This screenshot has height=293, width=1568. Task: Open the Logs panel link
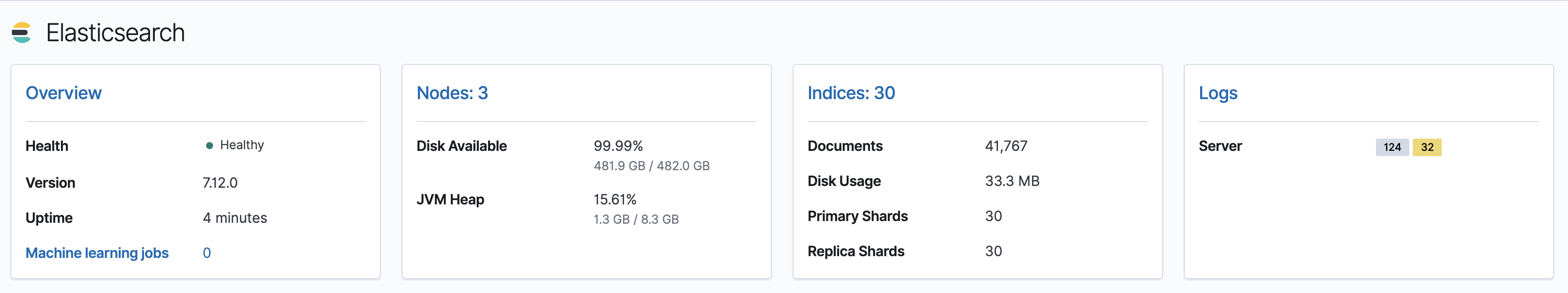click(1217, 93)
